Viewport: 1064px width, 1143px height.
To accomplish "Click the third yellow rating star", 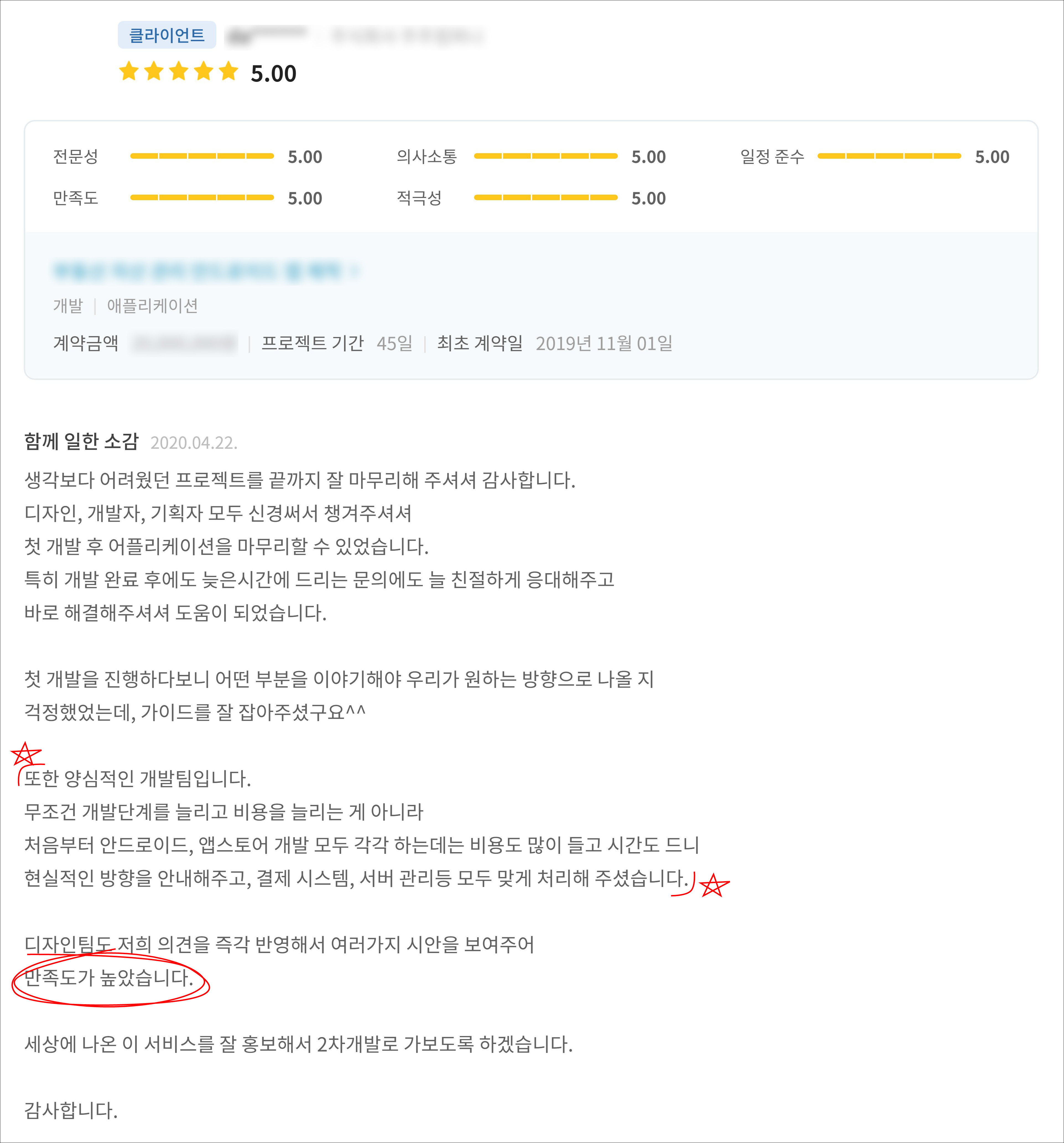I will coord(179,71).
